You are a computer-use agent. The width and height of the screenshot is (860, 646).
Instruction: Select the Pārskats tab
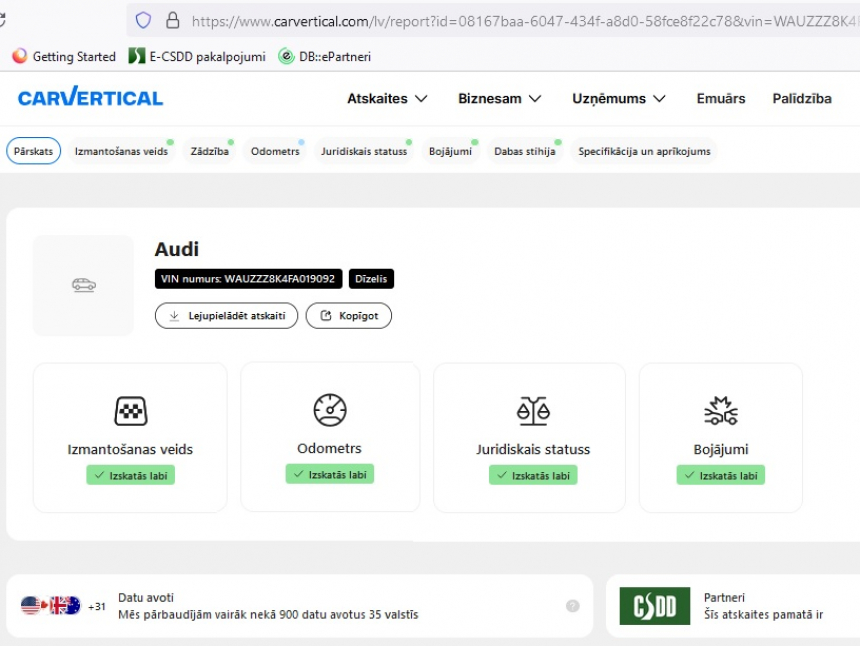point(33,151)
